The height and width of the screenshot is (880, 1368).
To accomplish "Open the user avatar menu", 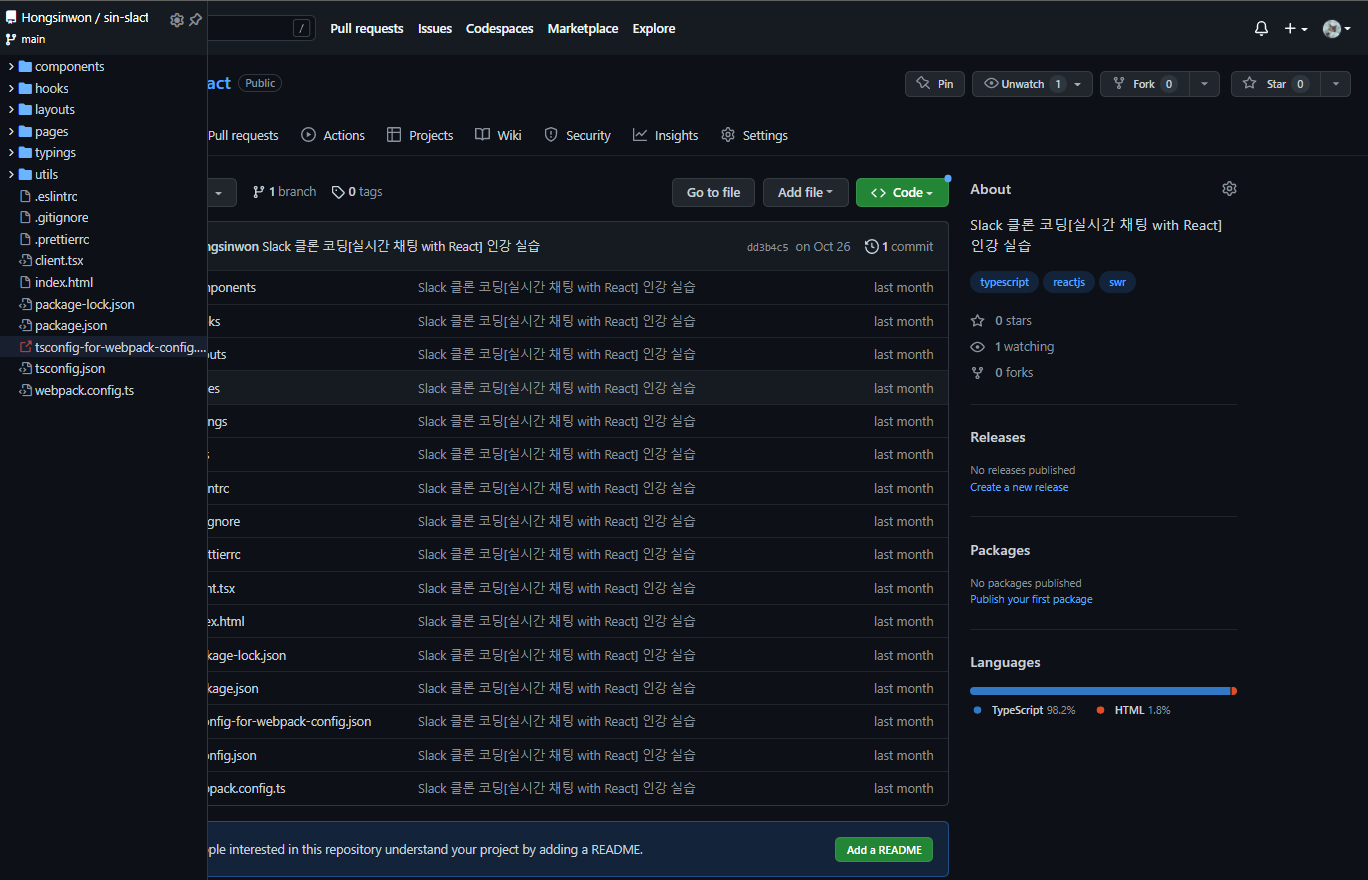I will pos(1337,29).
